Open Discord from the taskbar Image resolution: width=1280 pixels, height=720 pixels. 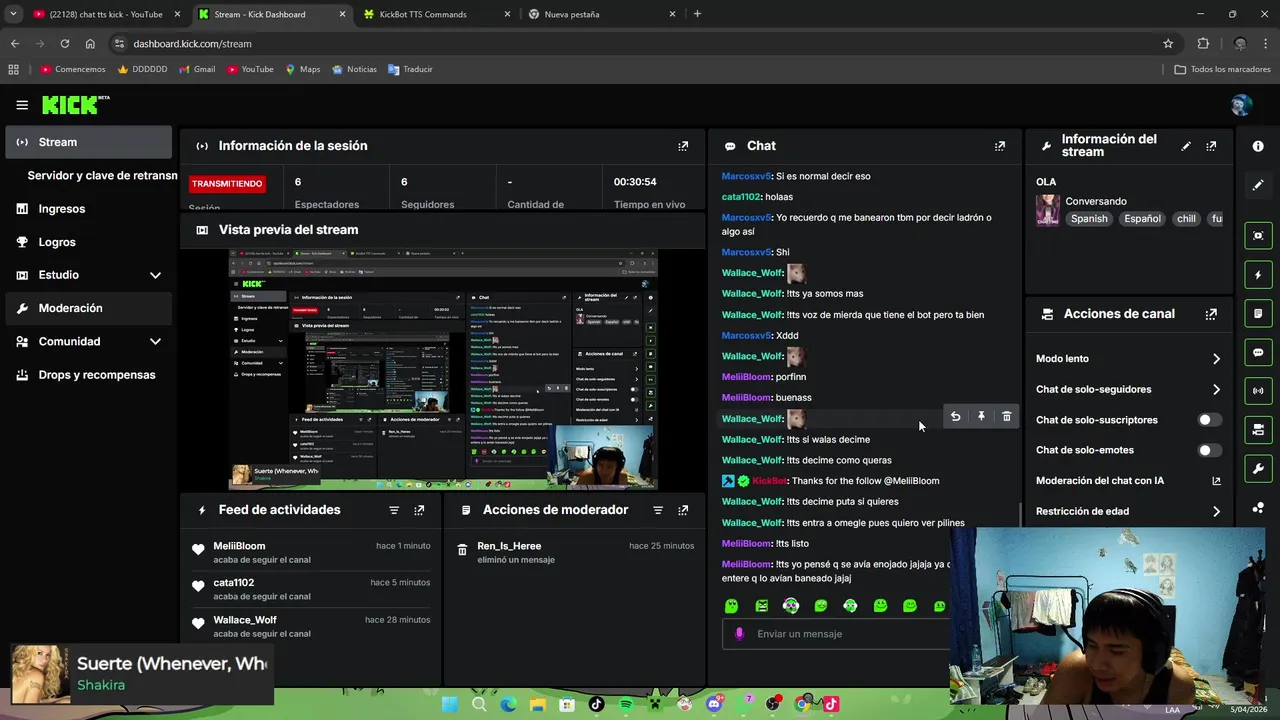[714, 704]
